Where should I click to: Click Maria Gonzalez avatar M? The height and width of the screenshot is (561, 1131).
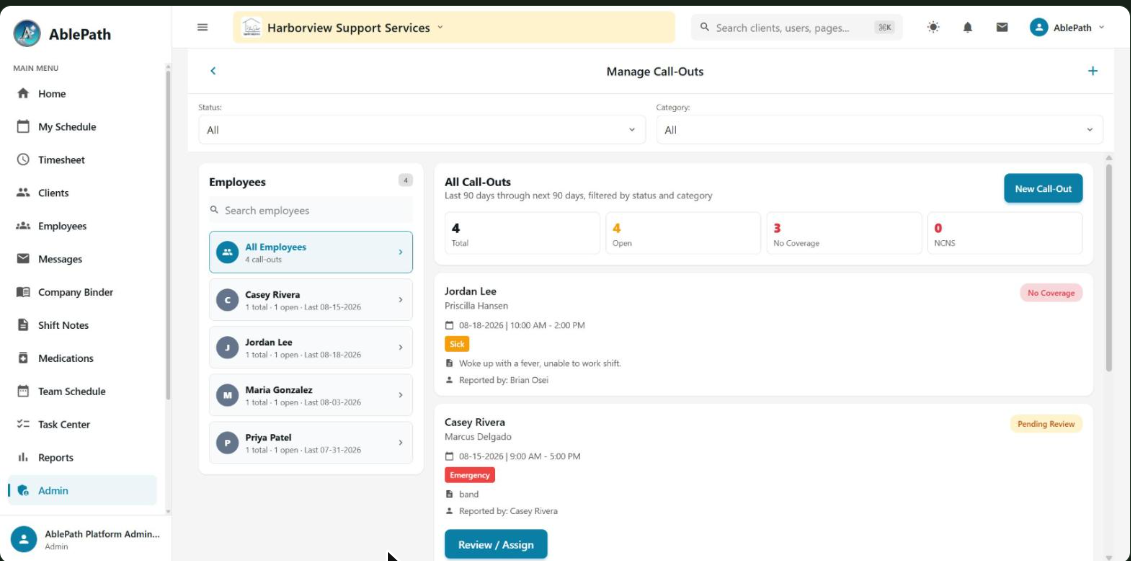pos(227,395)
